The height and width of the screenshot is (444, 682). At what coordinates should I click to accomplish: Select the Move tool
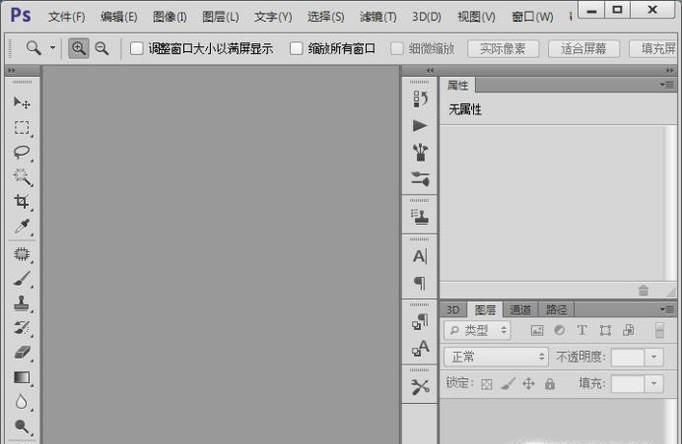[x=21, y=103]
